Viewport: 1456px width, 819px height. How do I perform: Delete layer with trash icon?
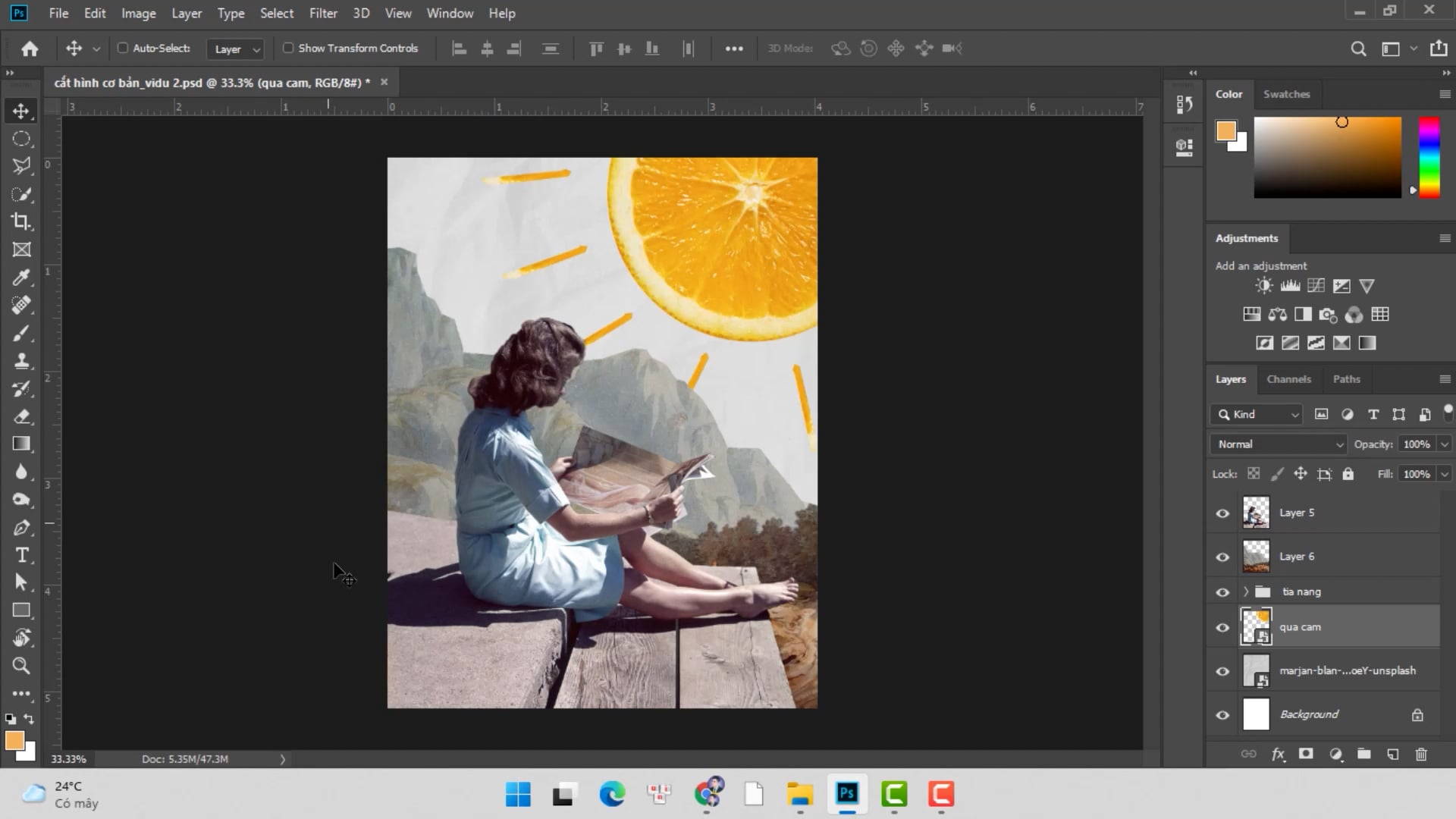[1421, 754]
